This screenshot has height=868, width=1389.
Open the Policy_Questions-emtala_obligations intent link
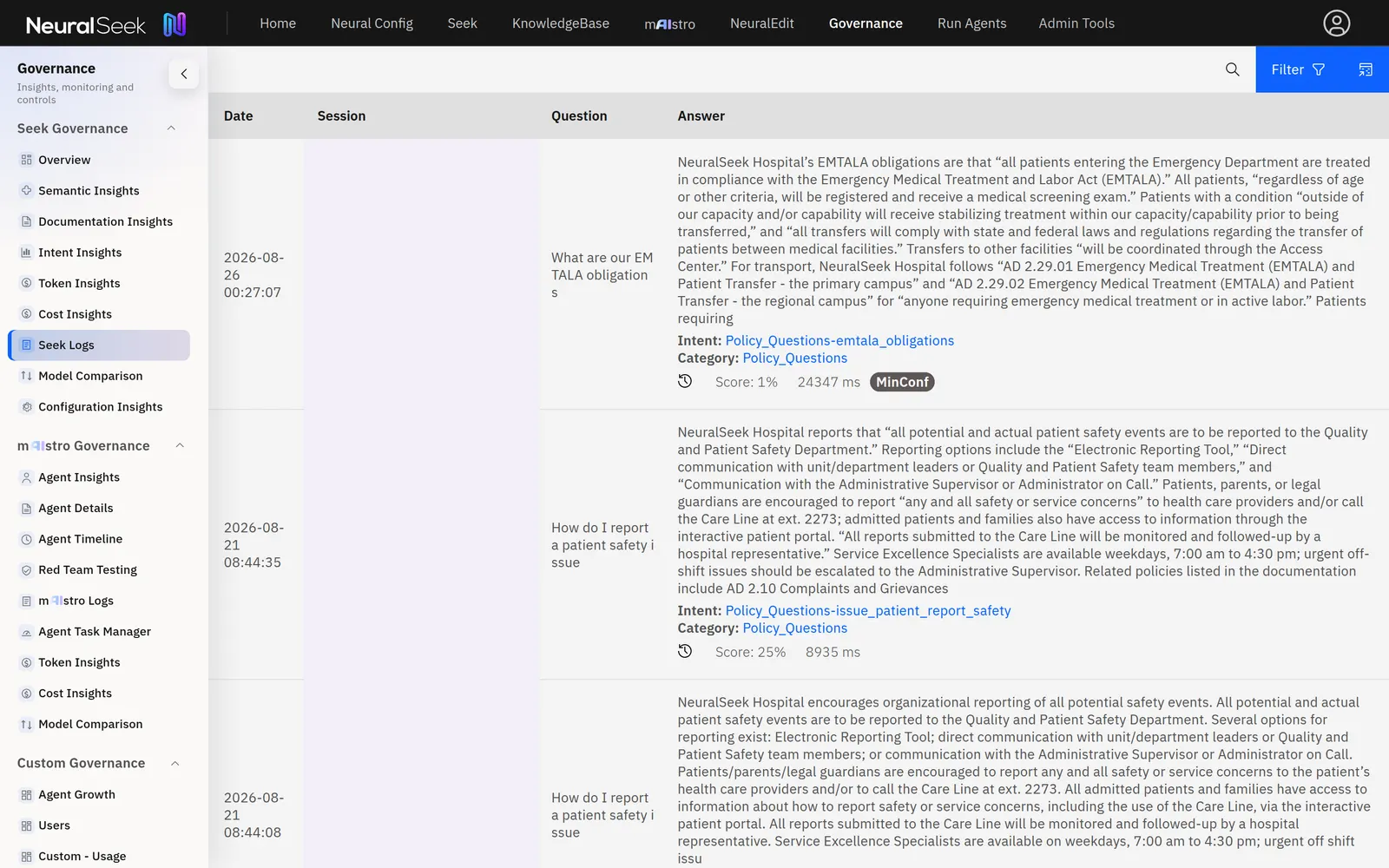[839, 340]
